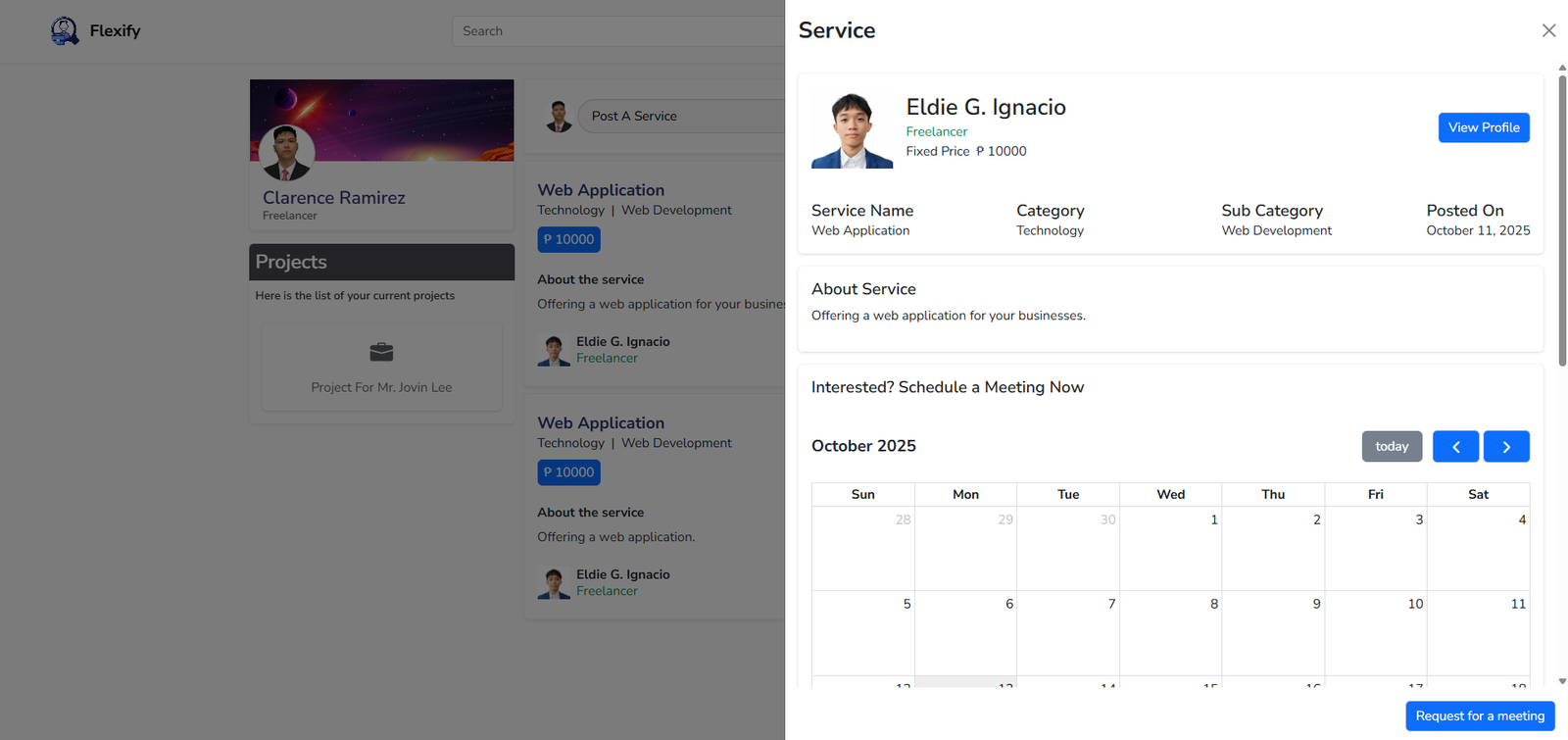Jump to today in the calendar

(1392, 447)
